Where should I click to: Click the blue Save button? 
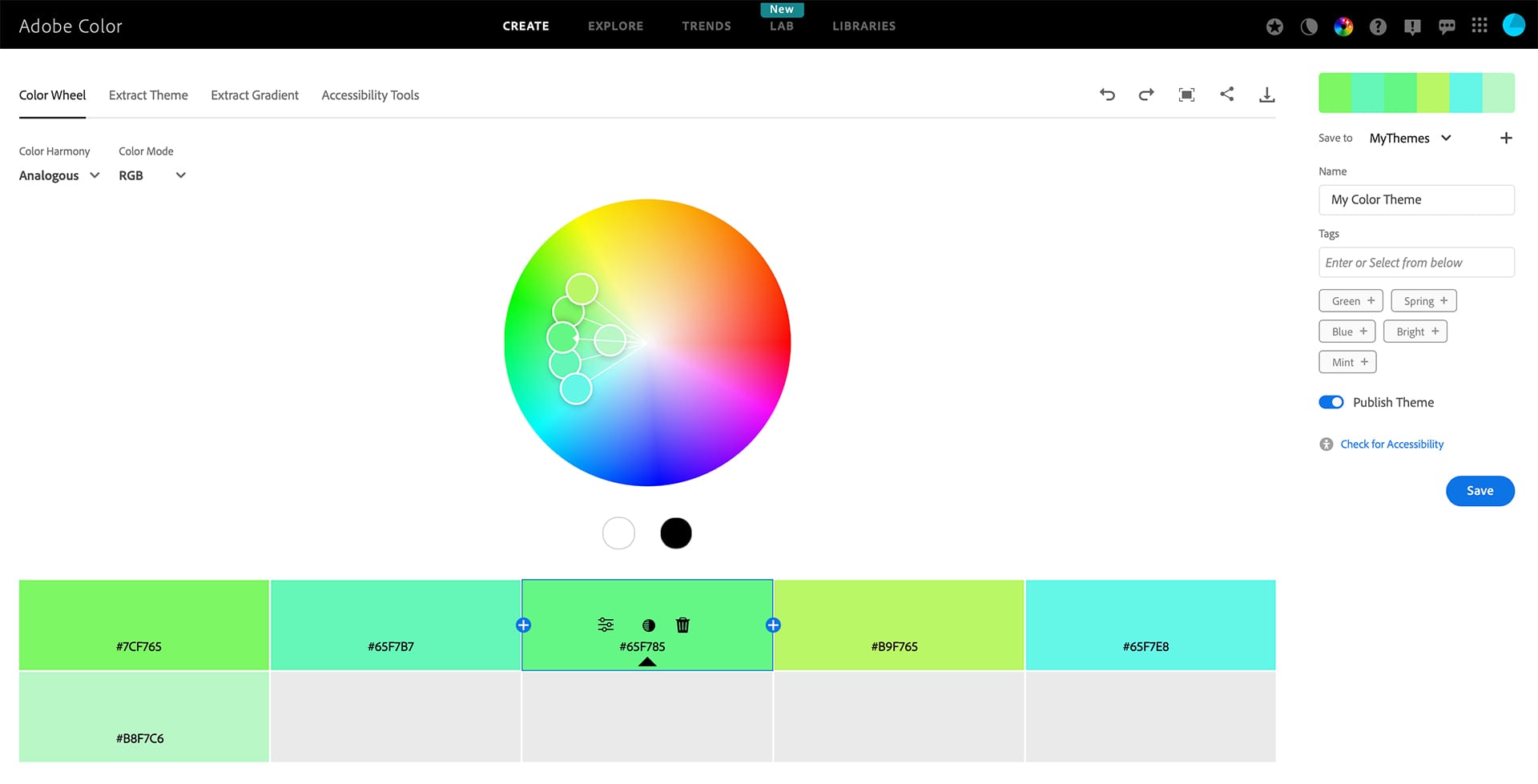tap(1480, 491)
